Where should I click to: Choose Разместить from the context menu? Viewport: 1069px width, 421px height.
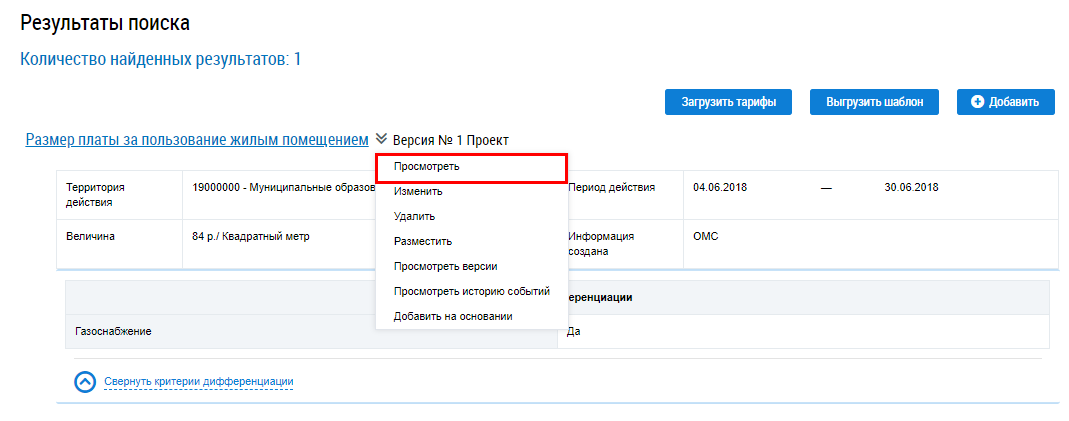423,241
